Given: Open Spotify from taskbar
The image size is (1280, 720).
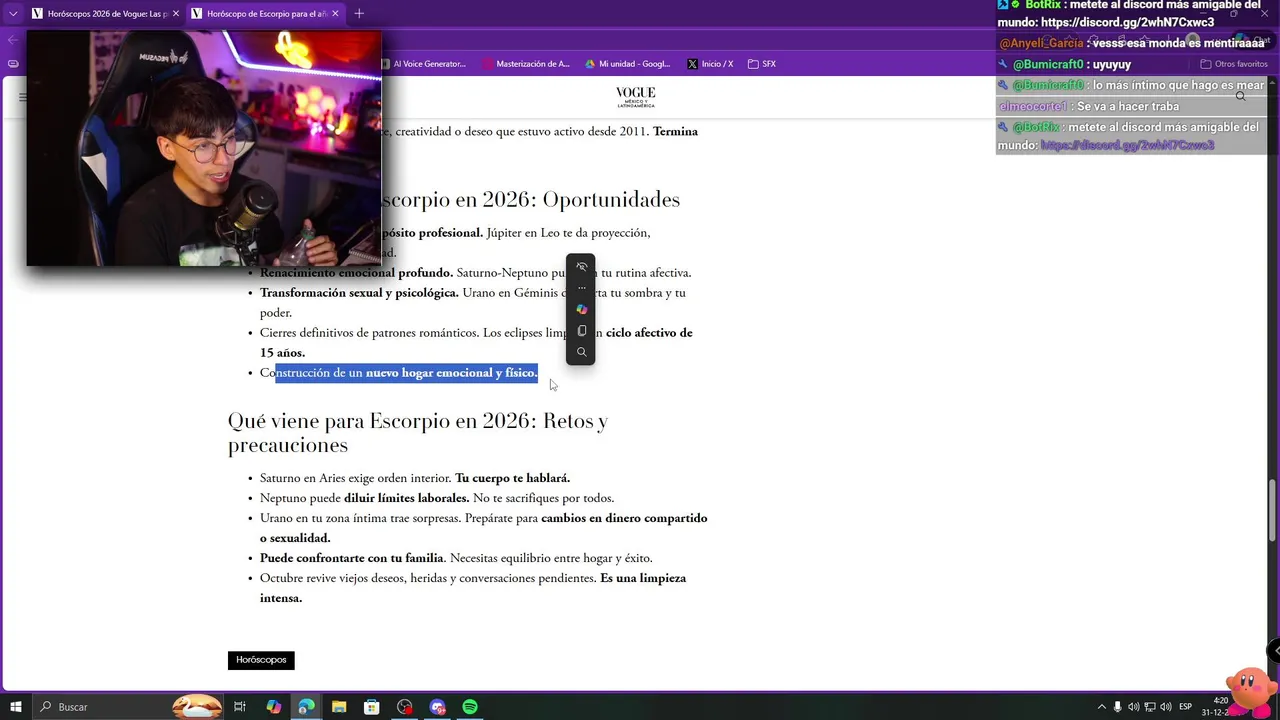Looking at the screenshot, I should pos(470,707).
